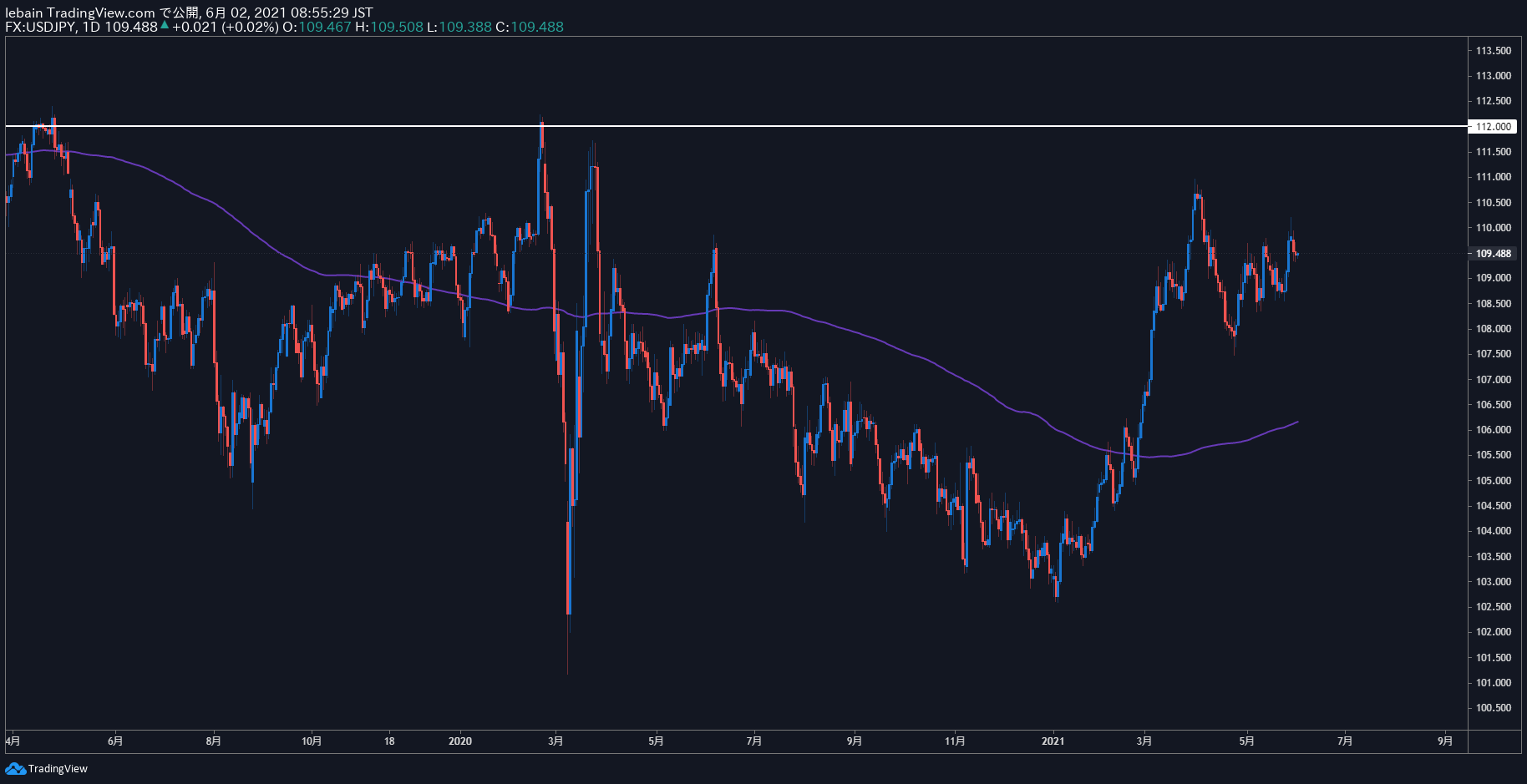This screenshot has height=784, width=1527.
Task: Click the 113.000 price axis label
Action: point(1493,76)
